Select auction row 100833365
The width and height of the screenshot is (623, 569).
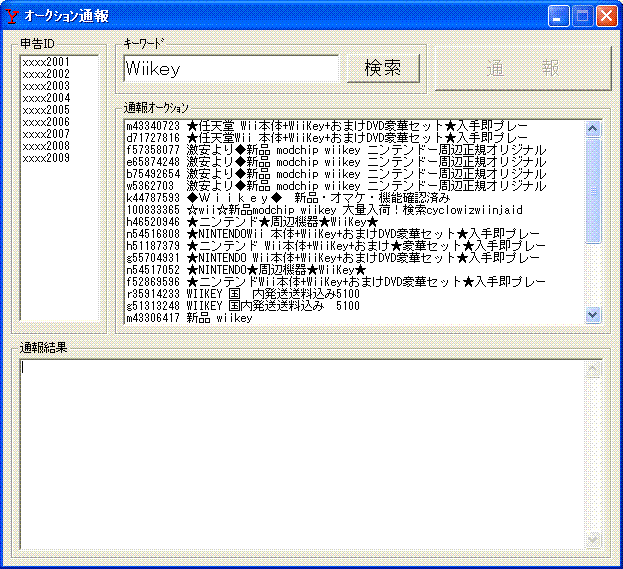point(354,210)
